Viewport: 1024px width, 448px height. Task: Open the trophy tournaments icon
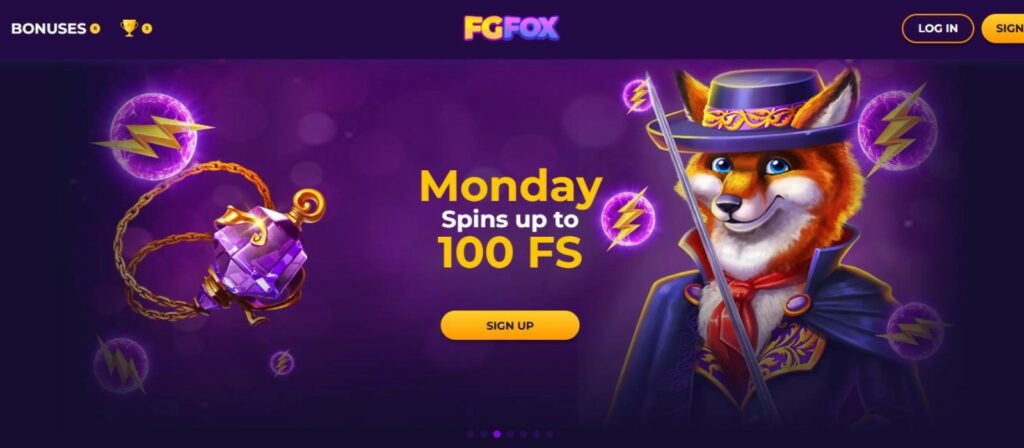129,28
